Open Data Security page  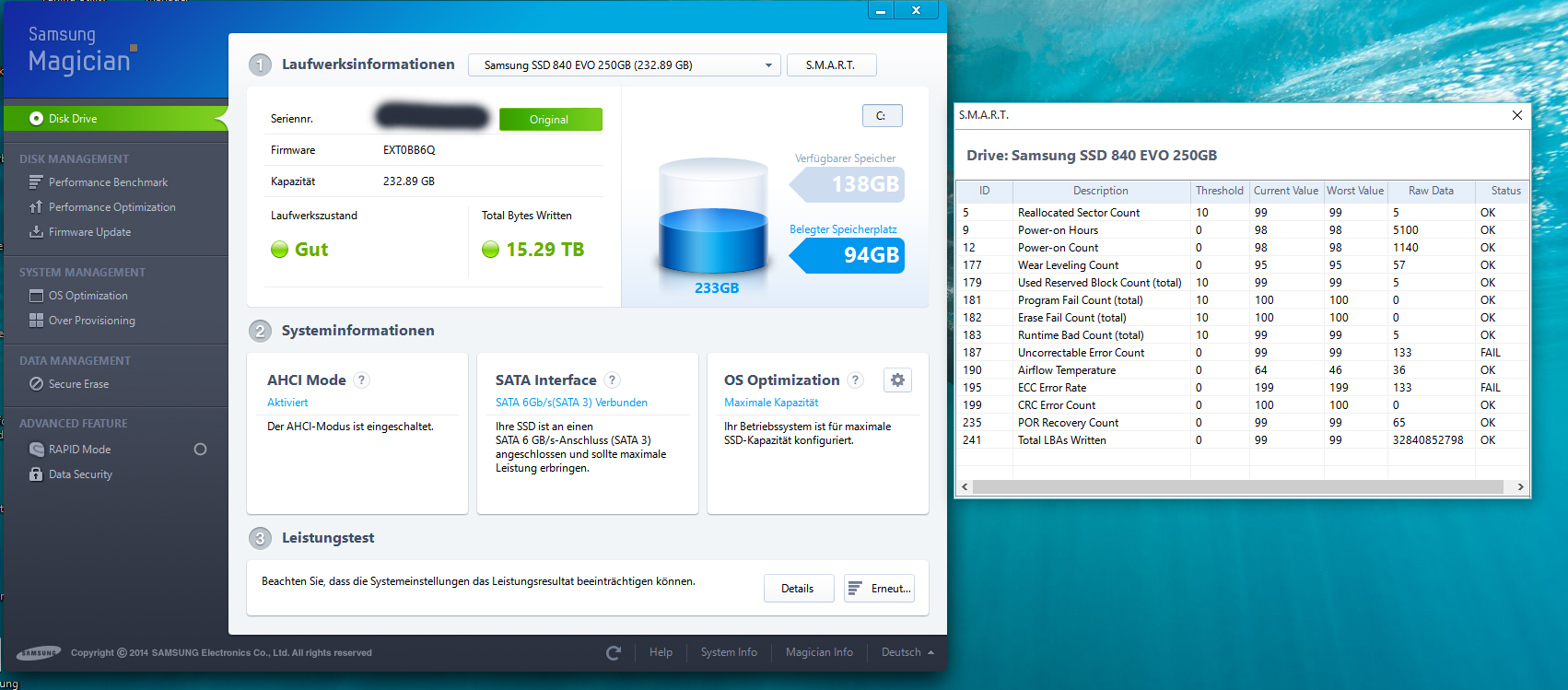point(80,474)
